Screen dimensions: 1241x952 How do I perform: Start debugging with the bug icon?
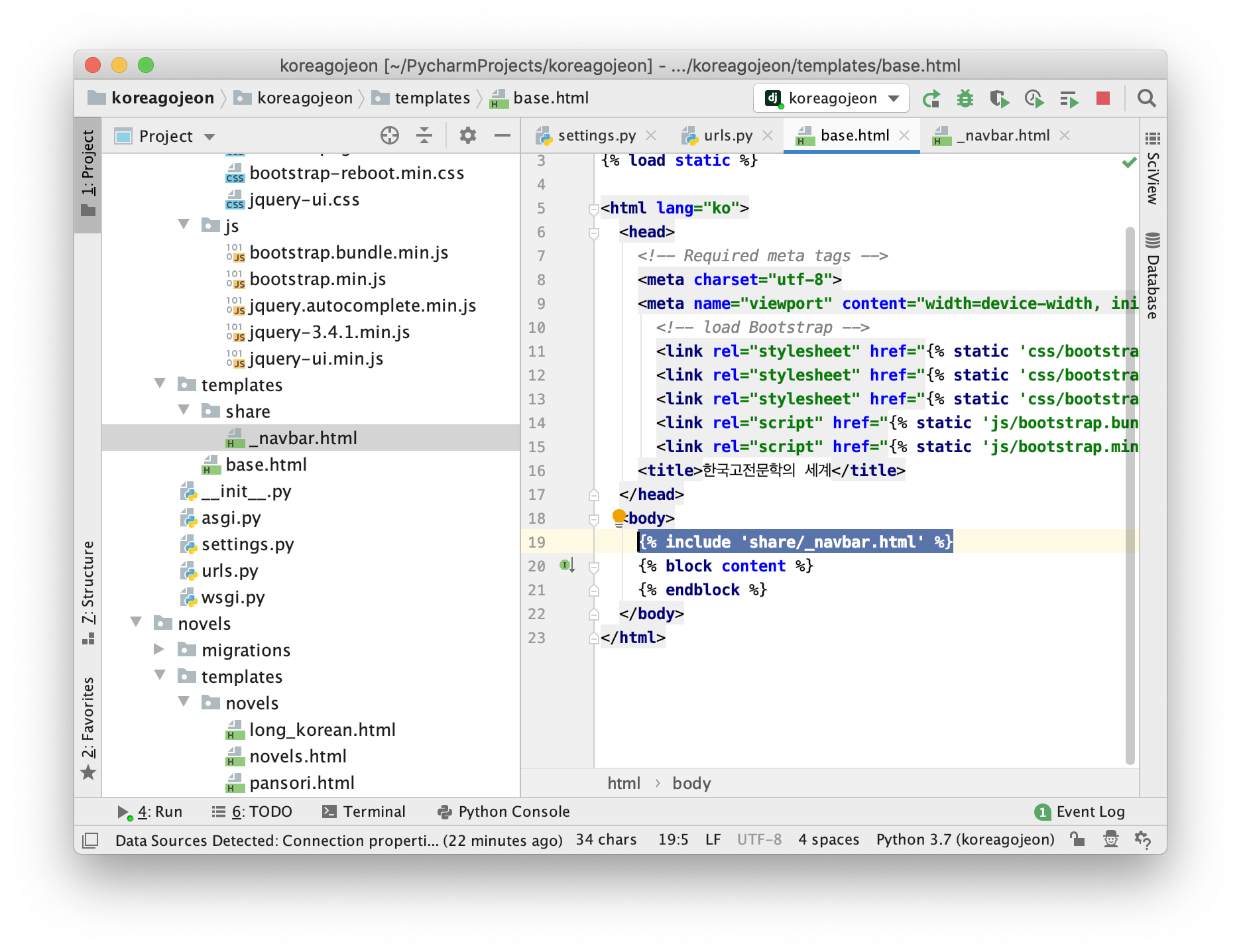point(965,99)
